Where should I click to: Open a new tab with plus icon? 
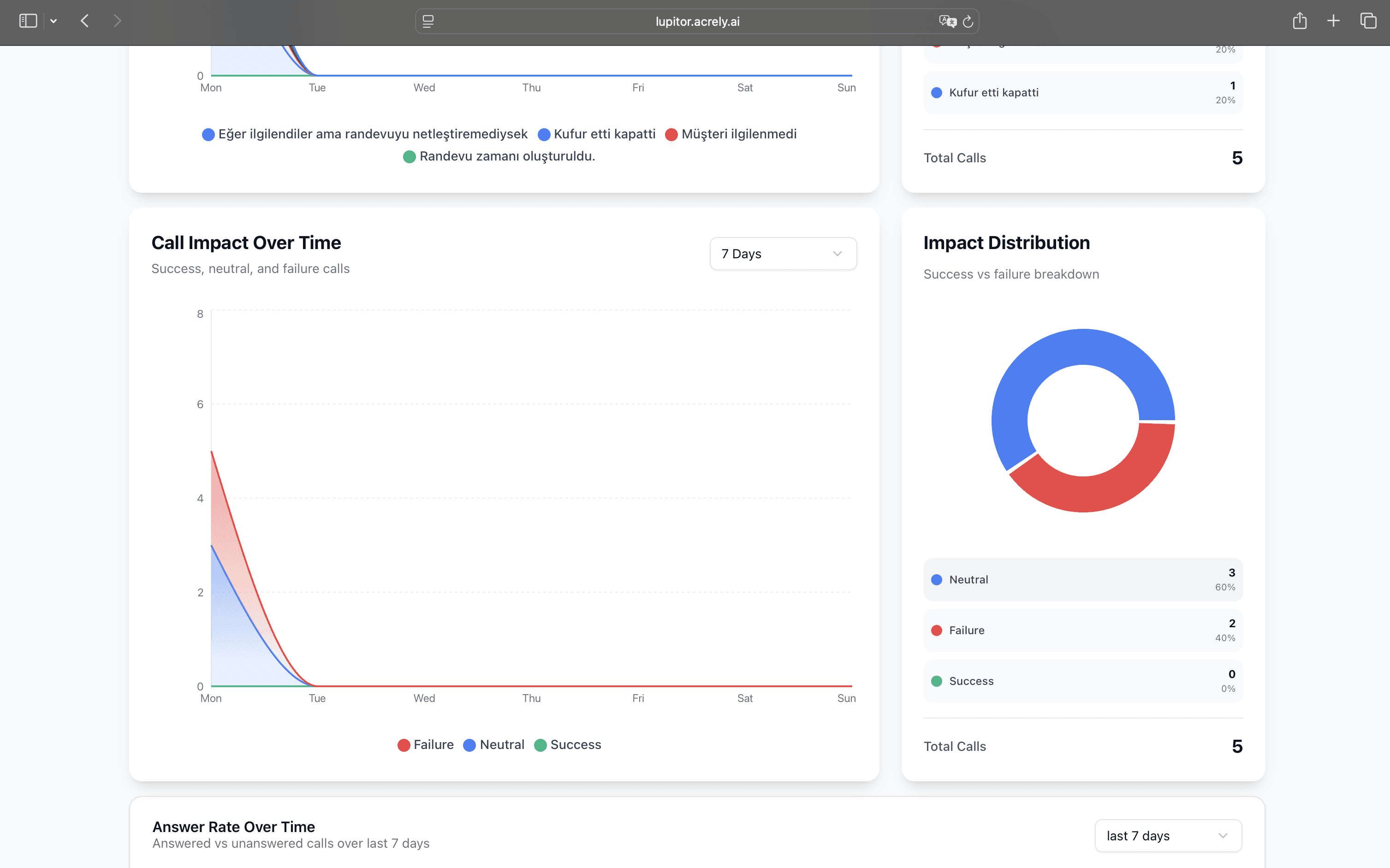pos(1333,21)
